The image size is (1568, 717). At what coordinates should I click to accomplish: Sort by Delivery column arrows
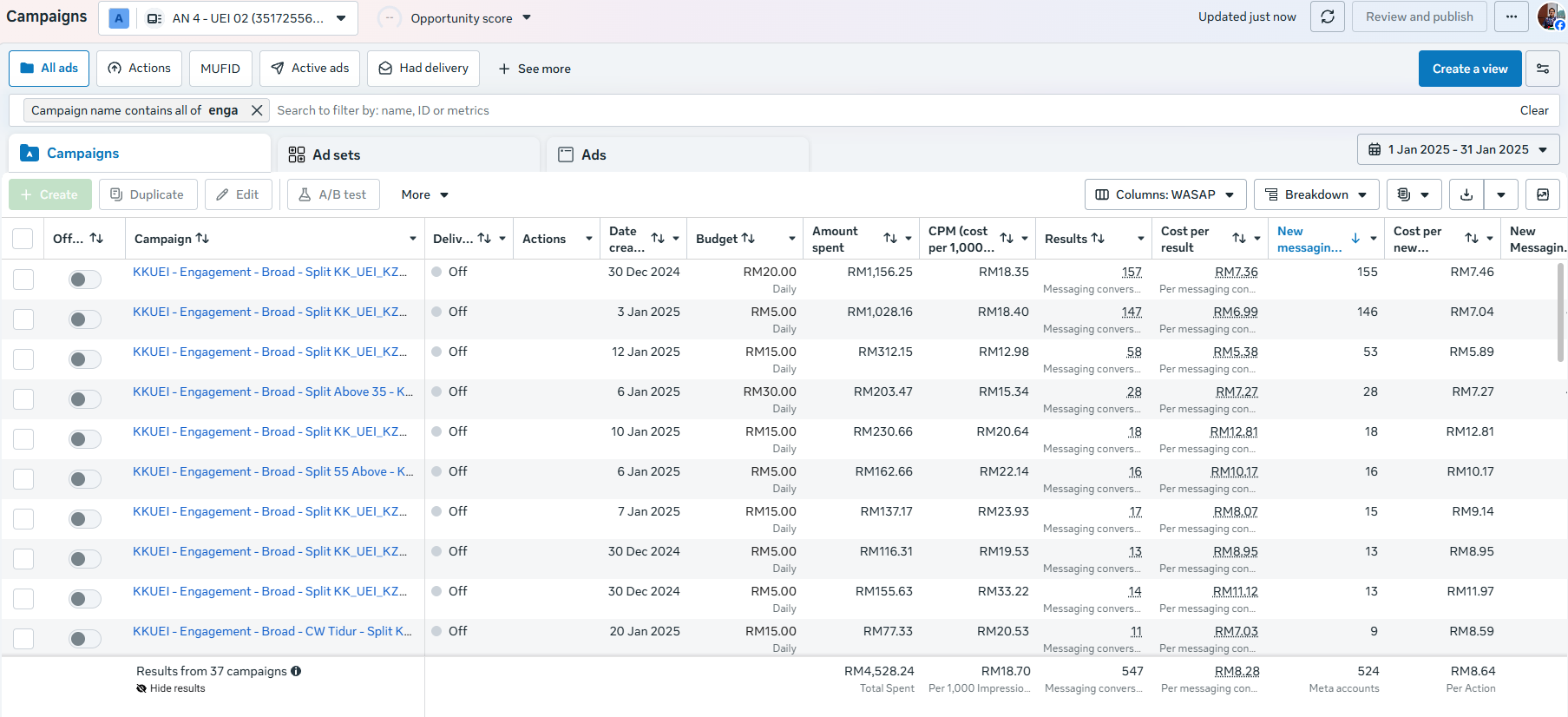coord(484,239)
